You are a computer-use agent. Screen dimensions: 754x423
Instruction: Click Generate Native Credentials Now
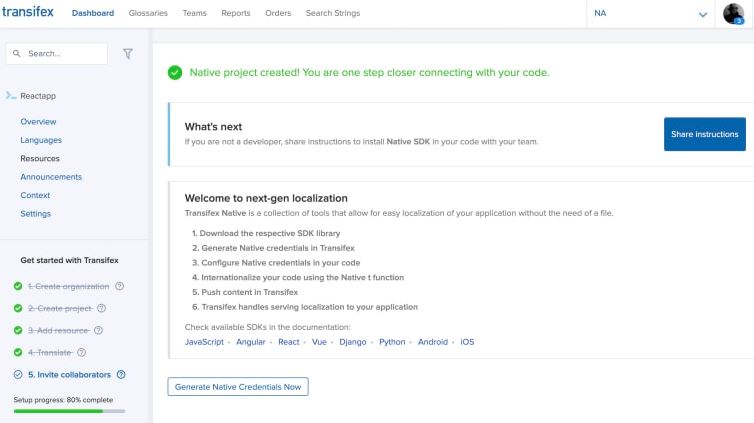click(x=238, y=386)
